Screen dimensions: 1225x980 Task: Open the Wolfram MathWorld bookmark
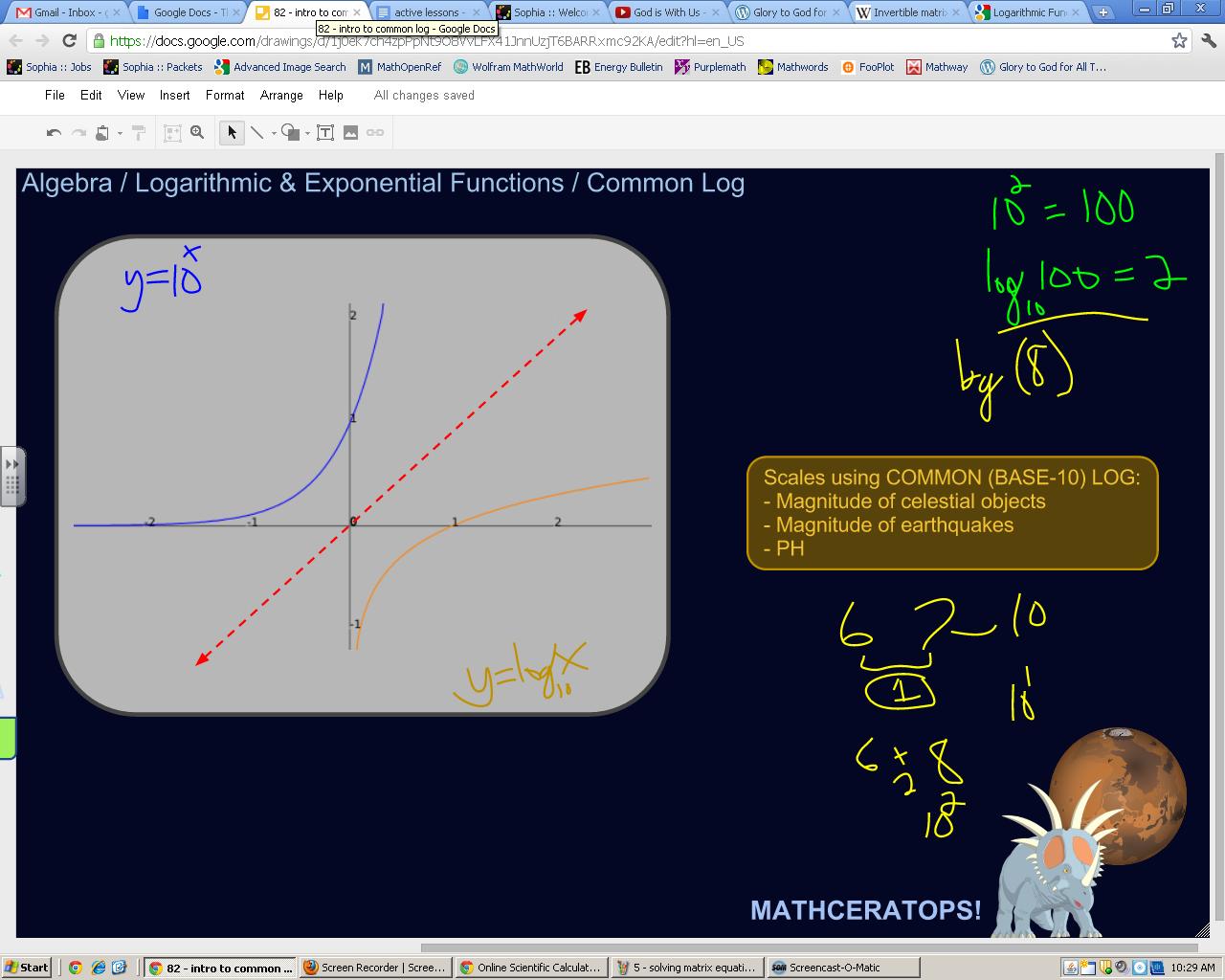point(508,67)
